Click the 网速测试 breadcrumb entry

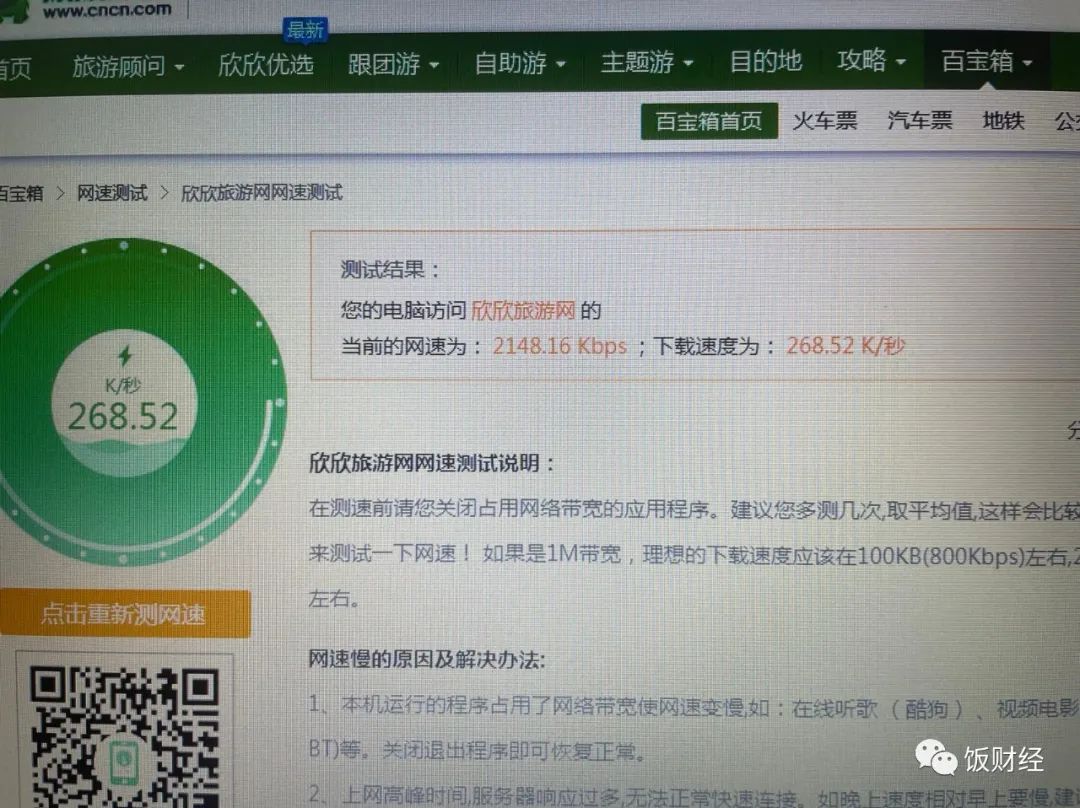pos(111,191)
